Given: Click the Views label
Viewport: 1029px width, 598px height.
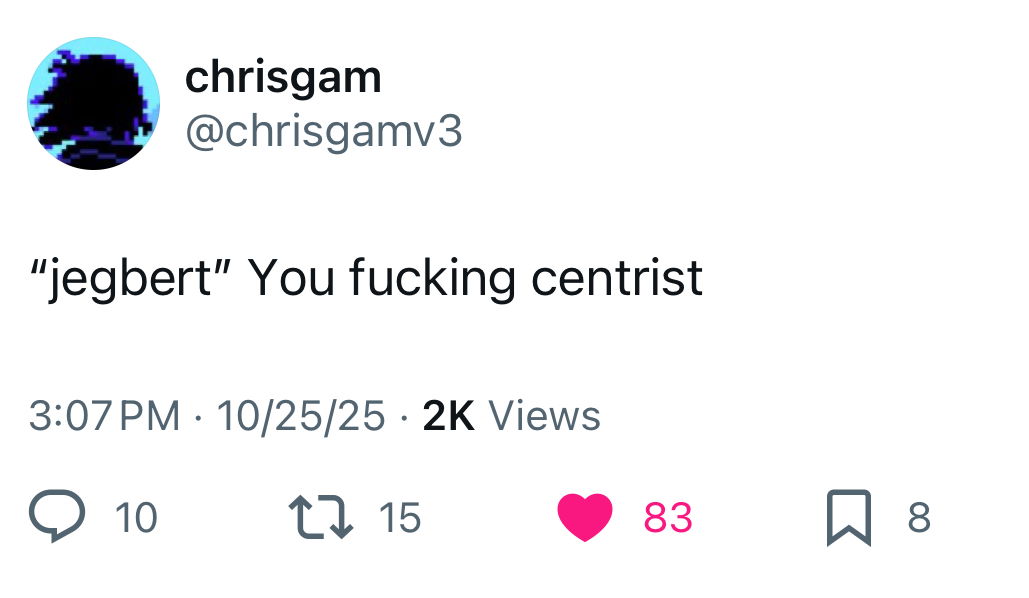Looking at the screenshot, I should pos(545,416).
